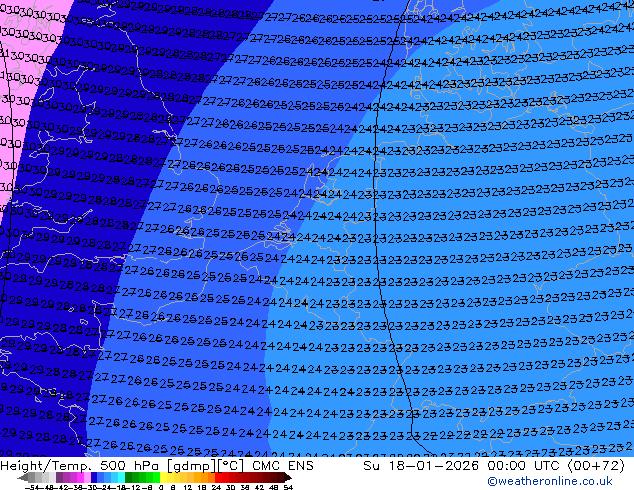The image size is (634, 490).
Task: Click the '24' legend scale label
Action: pos(216,487)
